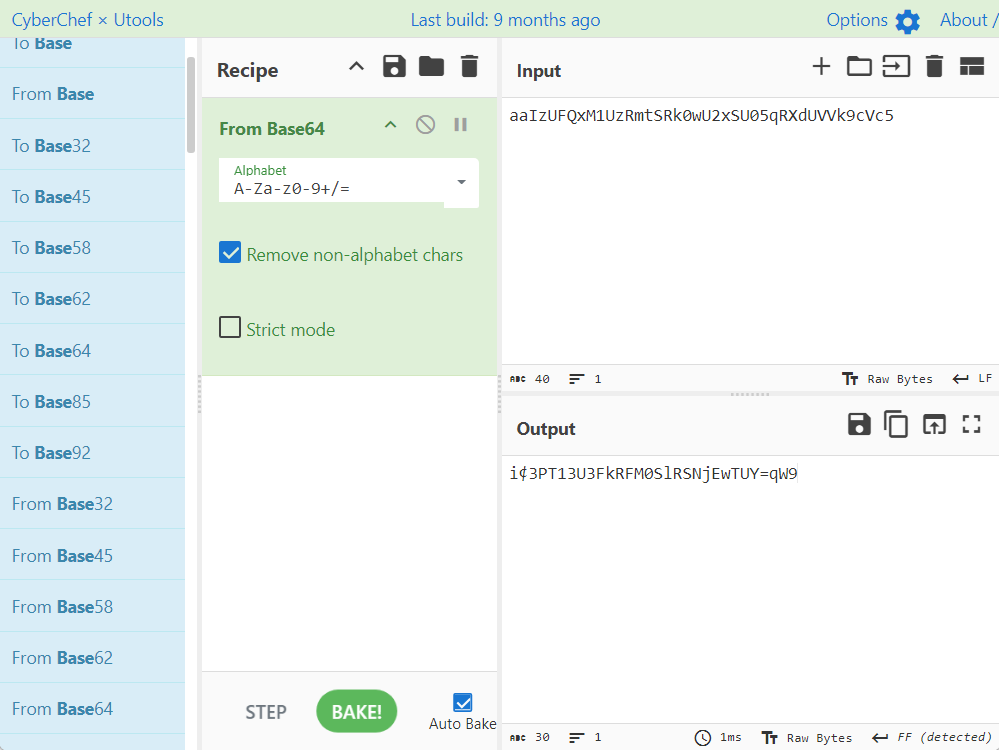Load a recipe via folder icon
The height and width of the screenshot is (750, 999).
tap(431, 66)
